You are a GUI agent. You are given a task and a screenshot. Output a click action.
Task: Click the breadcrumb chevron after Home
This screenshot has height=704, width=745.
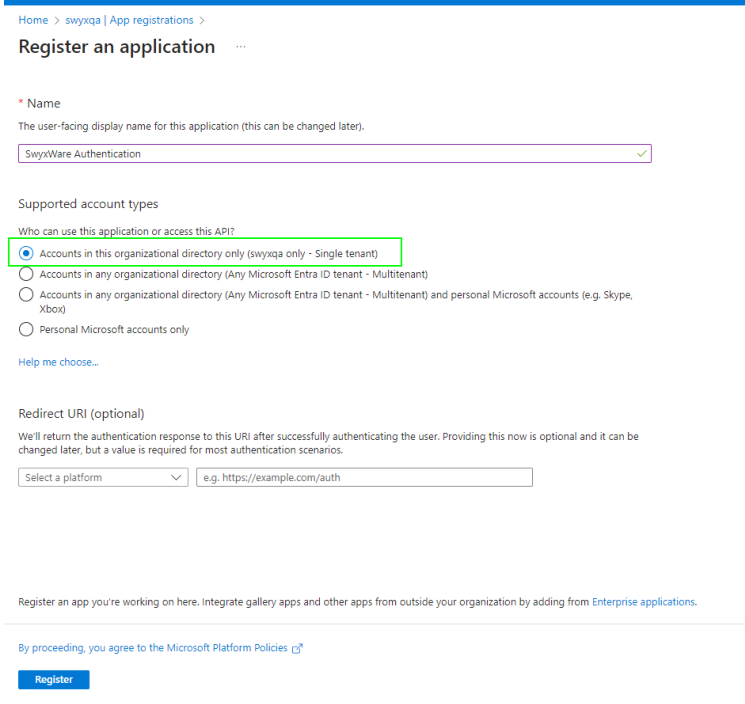coord(57,20)
